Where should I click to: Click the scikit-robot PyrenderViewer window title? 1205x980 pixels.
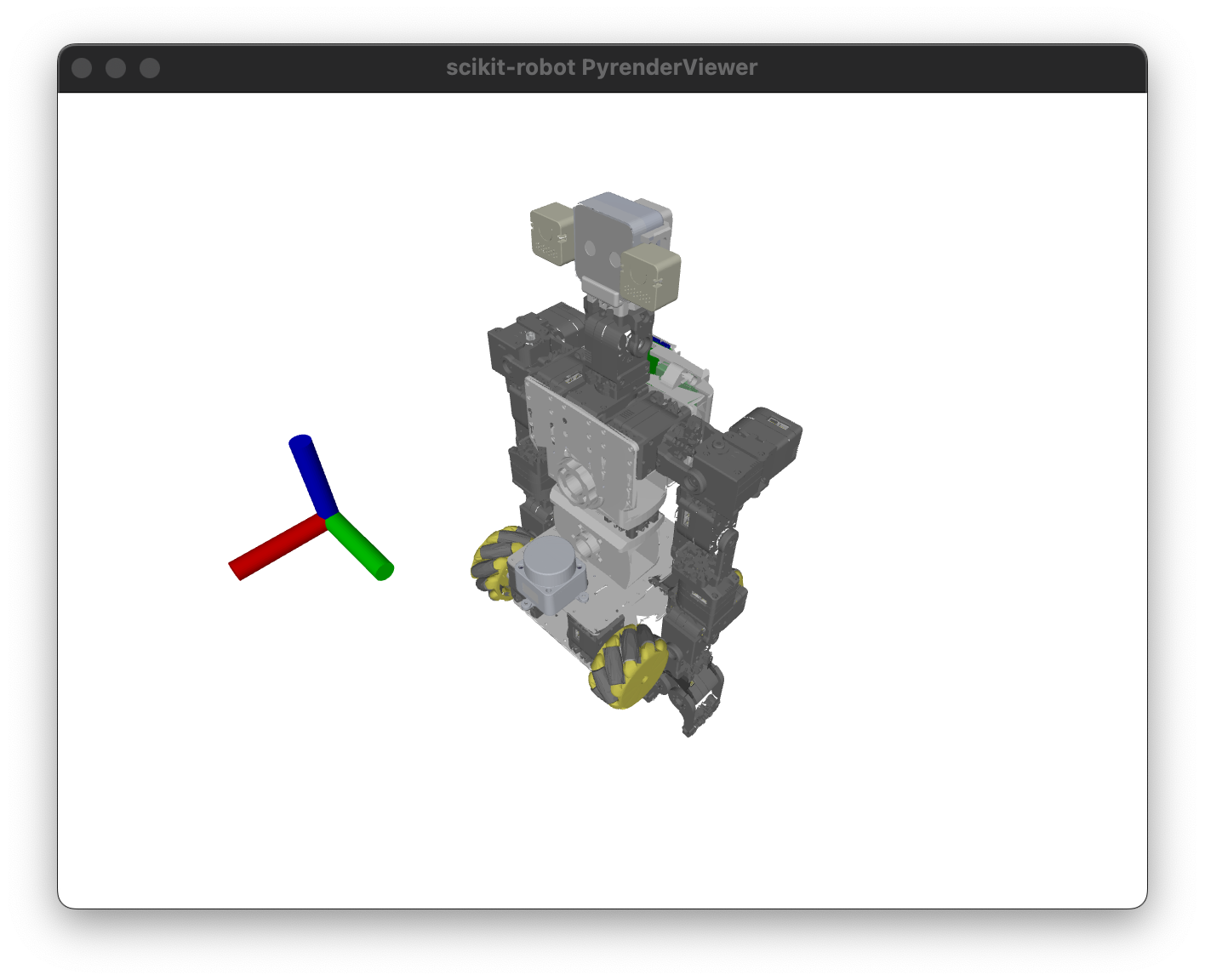(x=602, y=68)
